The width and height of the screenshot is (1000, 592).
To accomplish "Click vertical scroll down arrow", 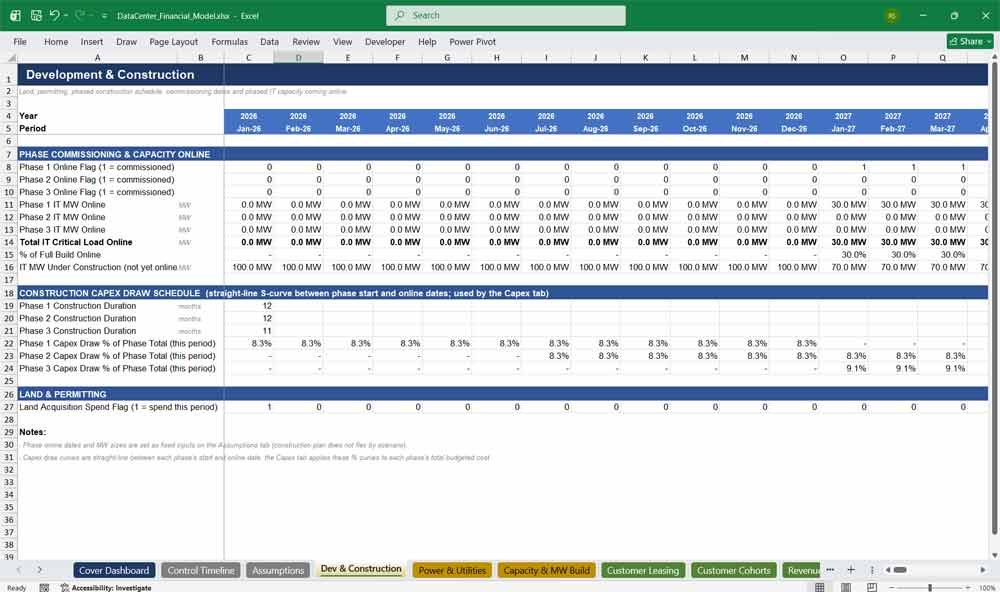I will tap(994, 555).
